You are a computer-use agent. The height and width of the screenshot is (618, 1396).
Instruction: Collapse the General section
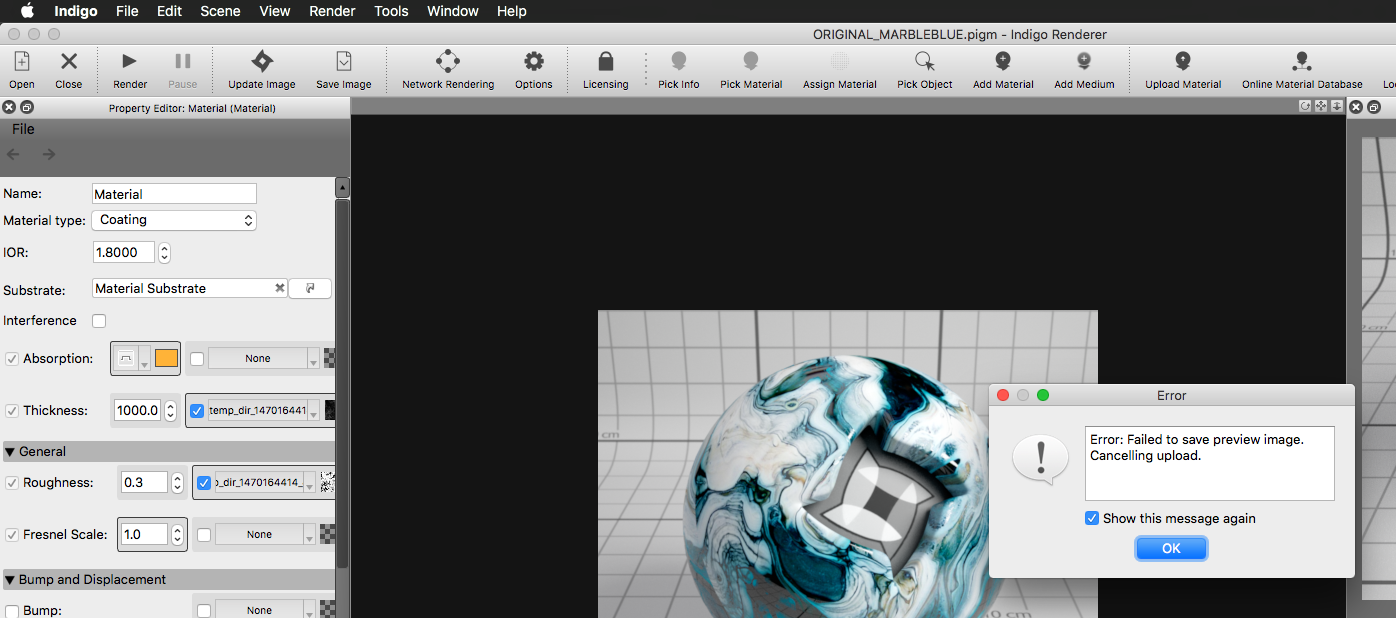coord(10,452)
